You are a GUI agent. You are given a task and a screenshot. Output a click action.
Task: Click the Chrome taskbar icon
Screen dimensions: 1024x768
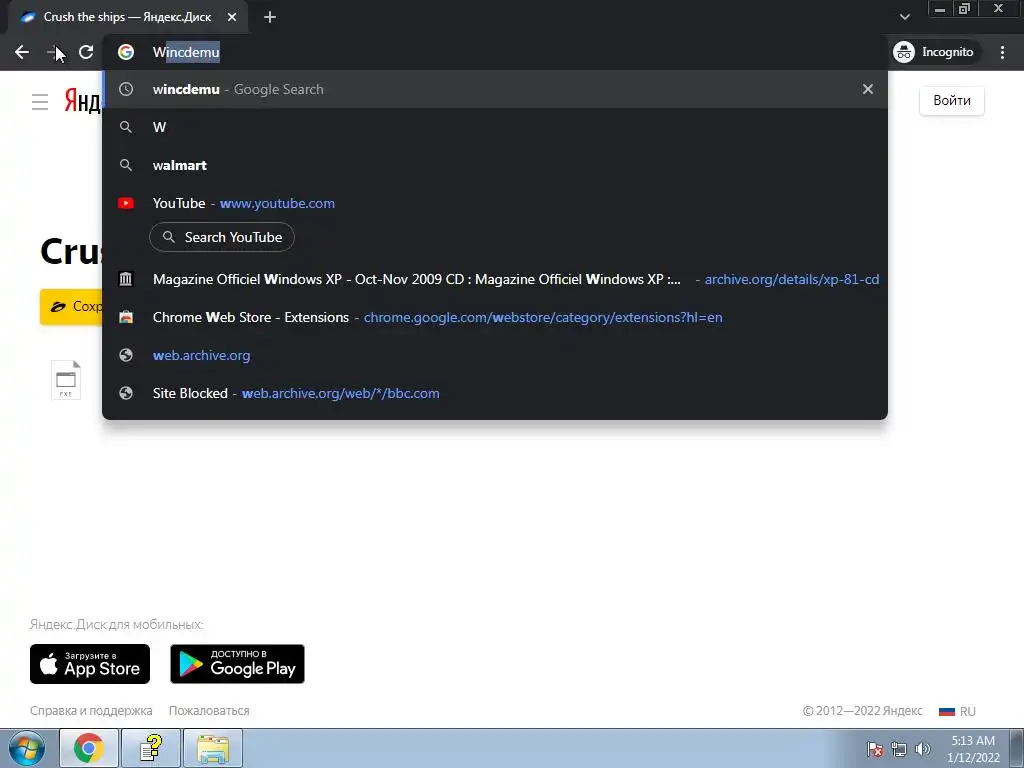tap(89, 748)
